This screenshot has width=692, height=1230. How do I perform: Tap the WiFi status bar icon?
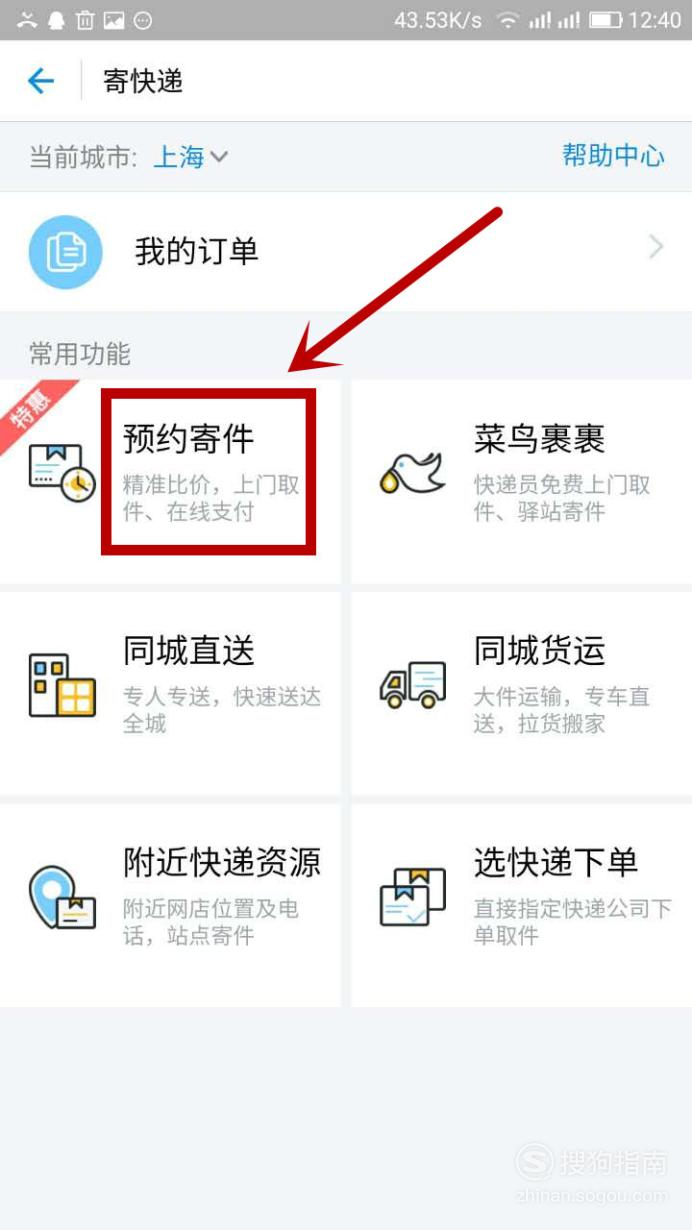tap(508, 20)
